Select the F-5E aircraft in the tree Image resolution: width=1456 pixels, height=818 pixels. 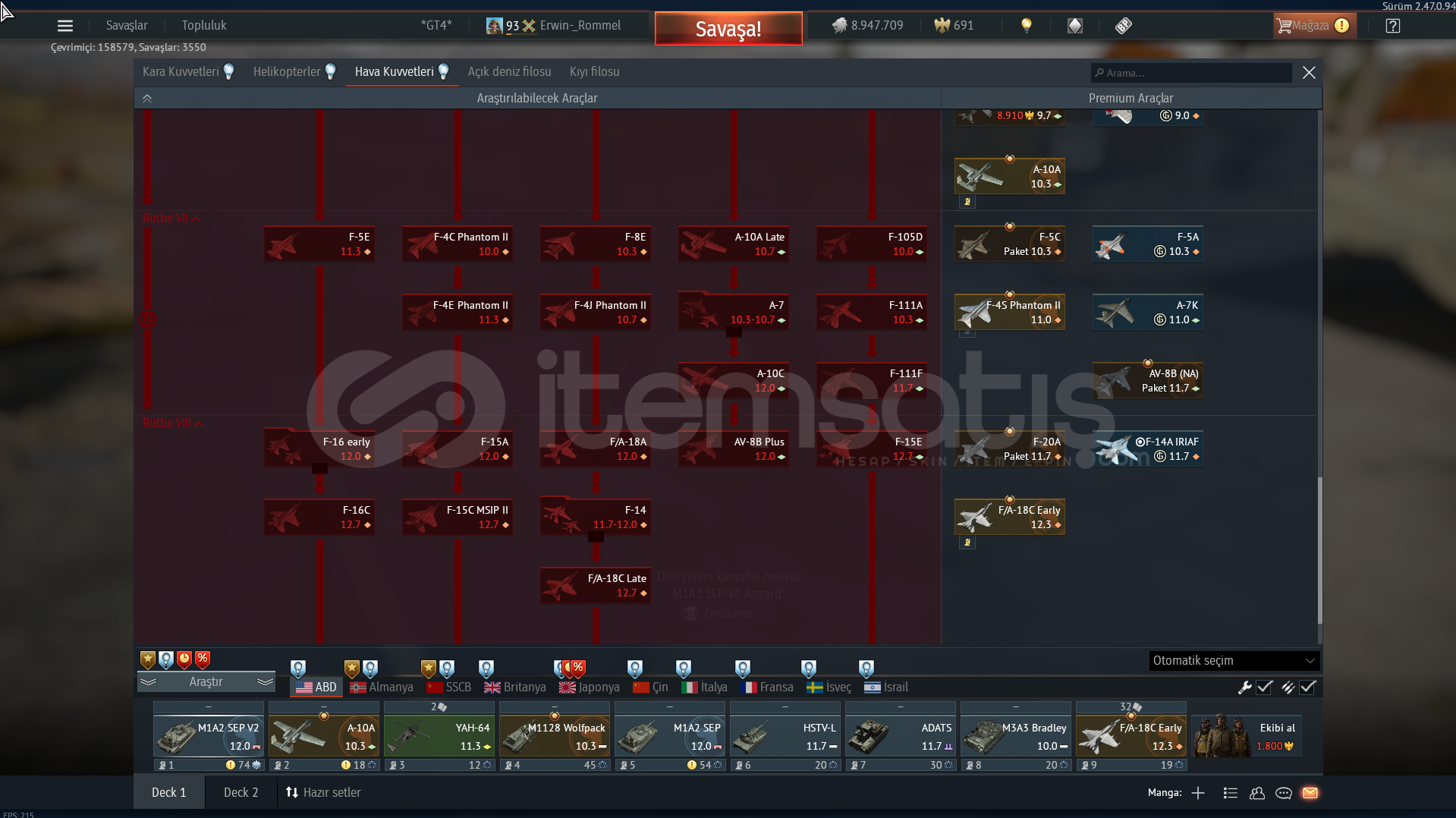coord(319,244)
